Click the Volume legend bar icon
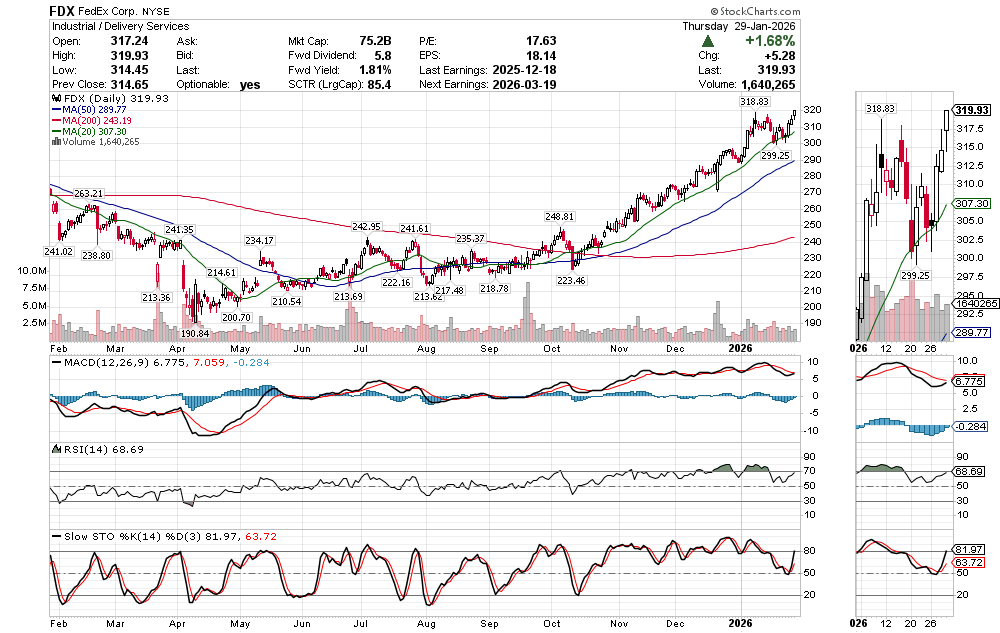This screenshot has height=633, width=1000. click(54, 142)
